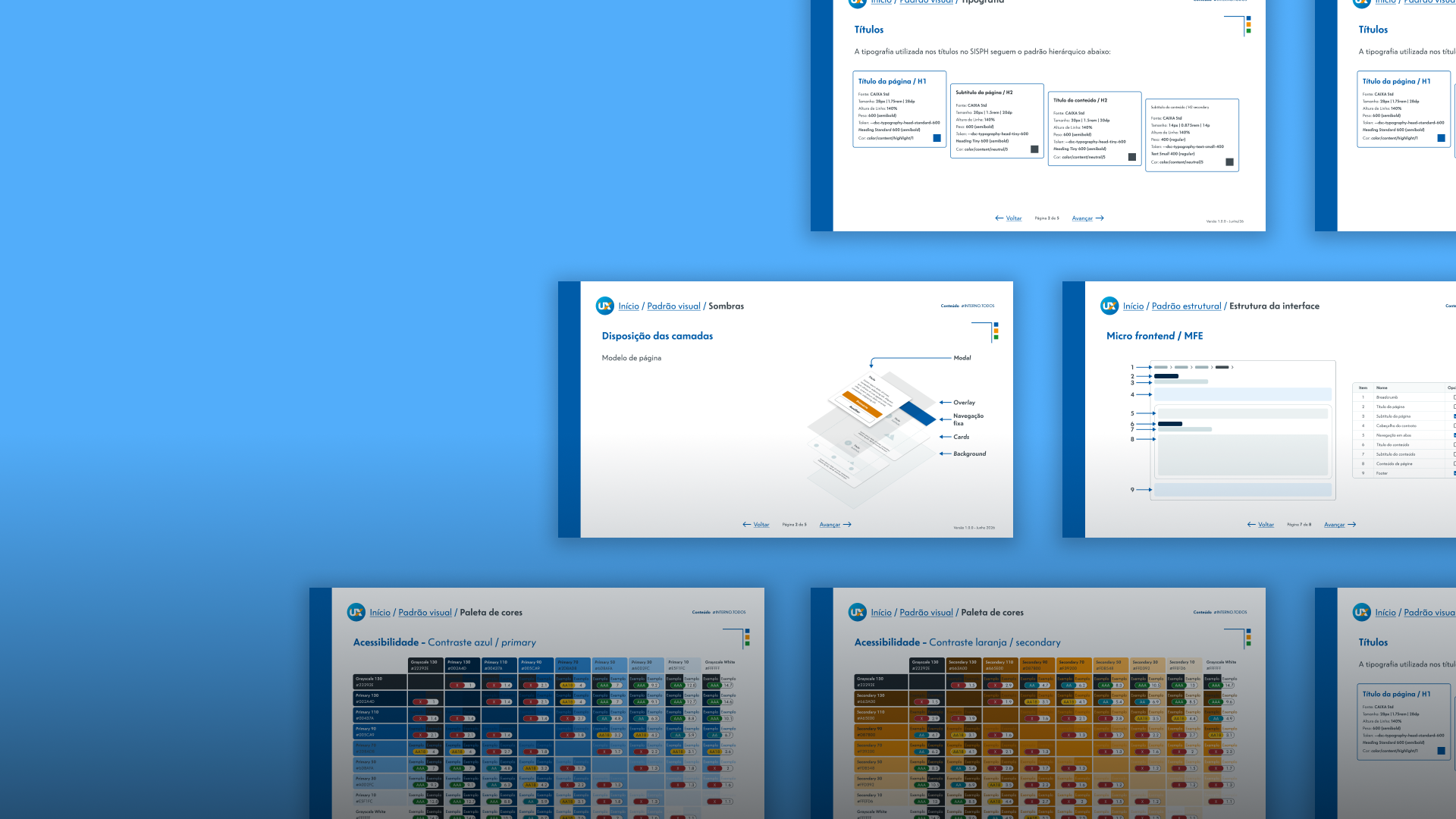Open Padrão visual on the Contraste azul slide

coord(425,613)
